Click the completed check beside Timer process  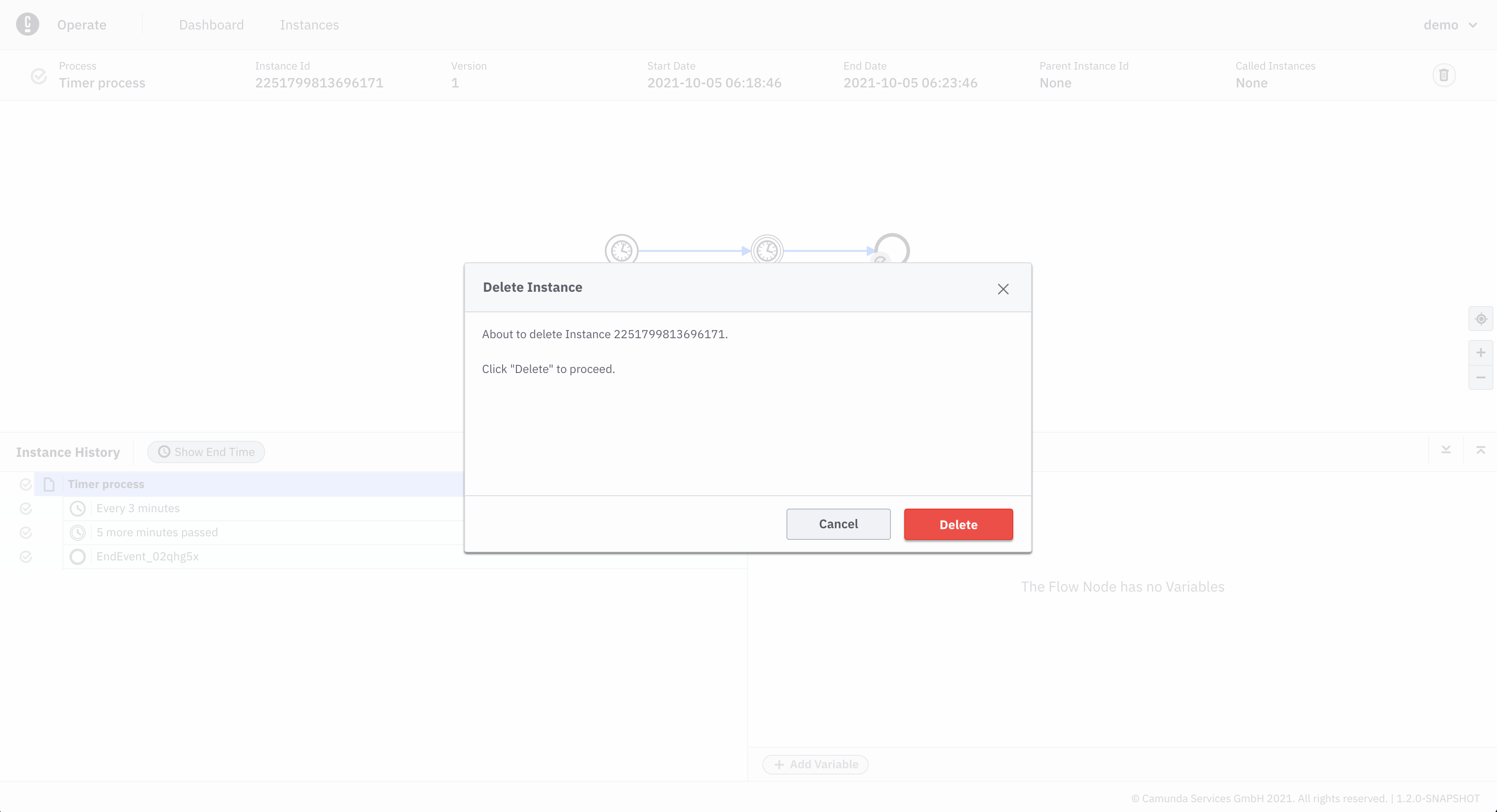point(25,484)
